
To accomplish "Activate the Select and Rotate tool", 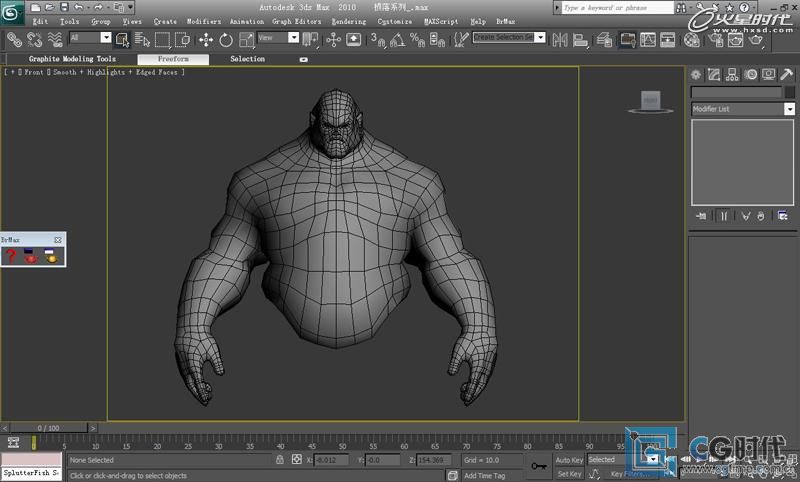I will coord(226,39).
